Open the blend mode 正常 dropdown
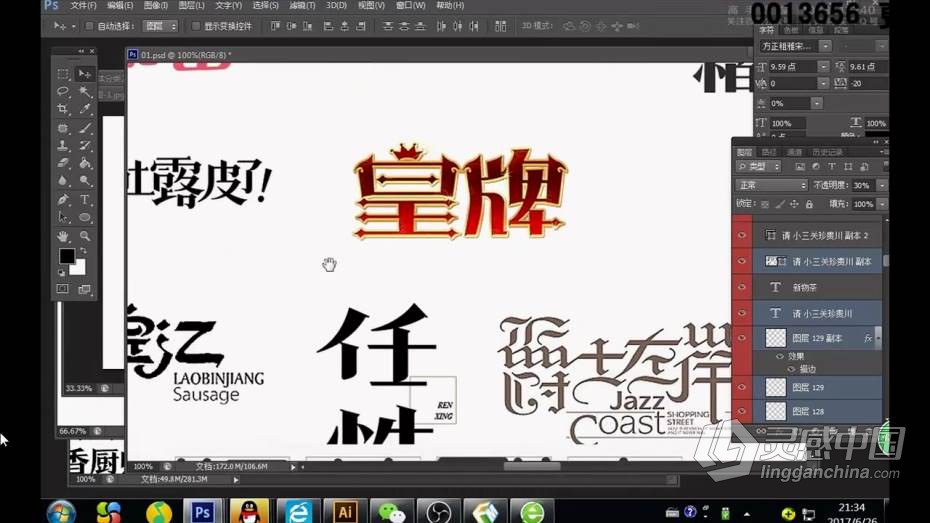The width and height of the screenshot is (930, 523). coord(772,186)
